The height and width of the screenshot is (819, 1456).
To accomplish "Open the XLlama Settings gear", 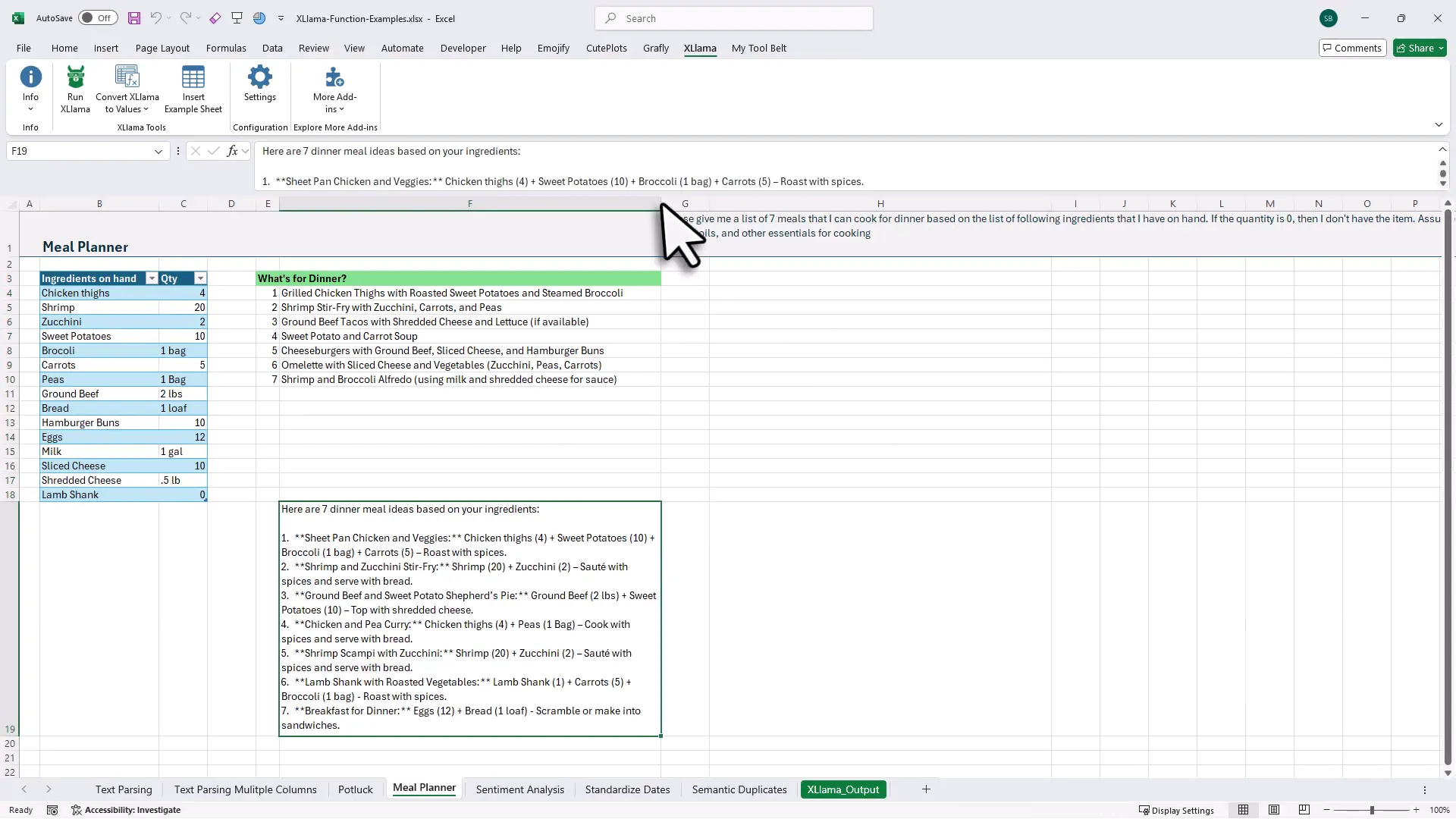I will pyautogui.click(x=259, y=78).
